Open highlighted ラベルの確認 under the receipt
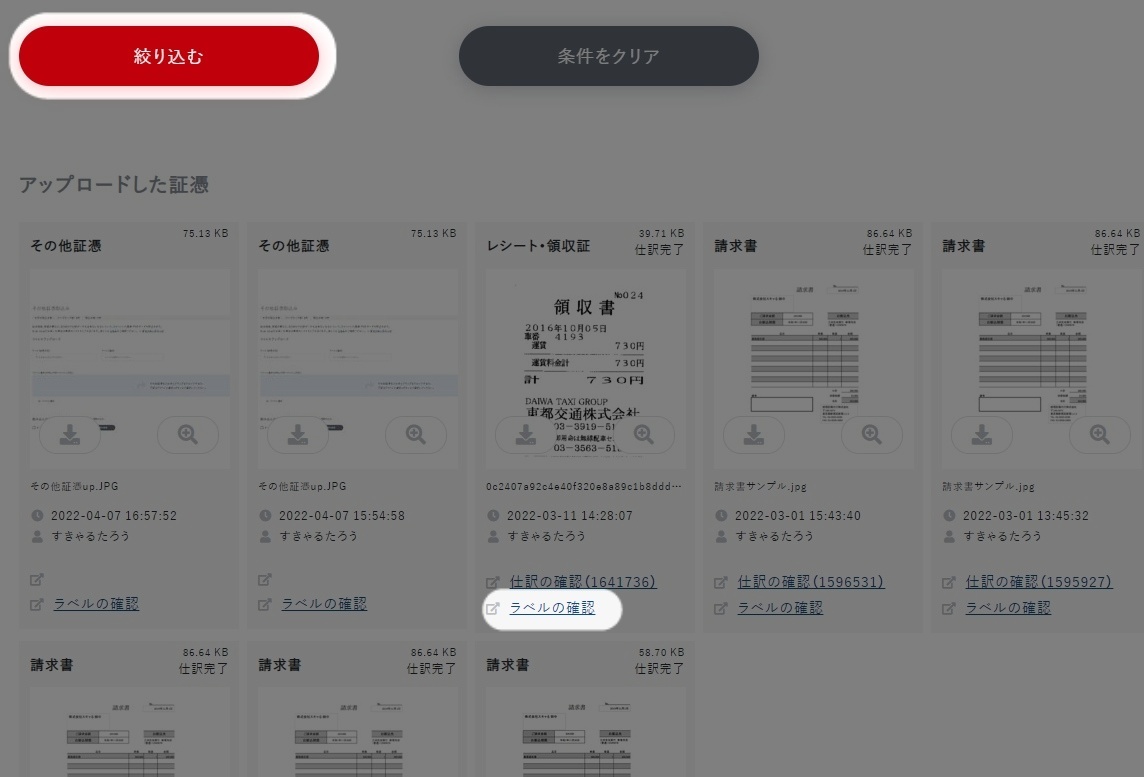Image resolution: width=1144 pixels, height=777 pixels. point(552,608)
